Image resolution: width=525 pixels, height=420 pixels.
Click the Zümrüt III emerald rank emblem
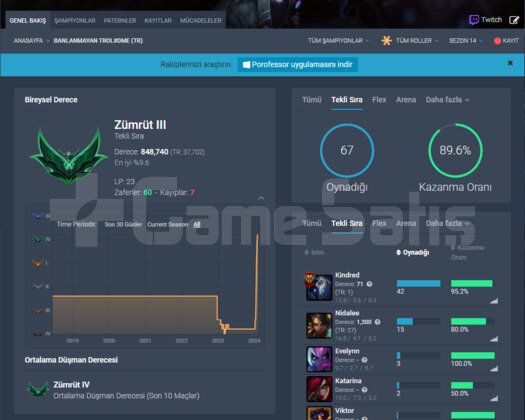pyautogui.click(x=69, y=156)
